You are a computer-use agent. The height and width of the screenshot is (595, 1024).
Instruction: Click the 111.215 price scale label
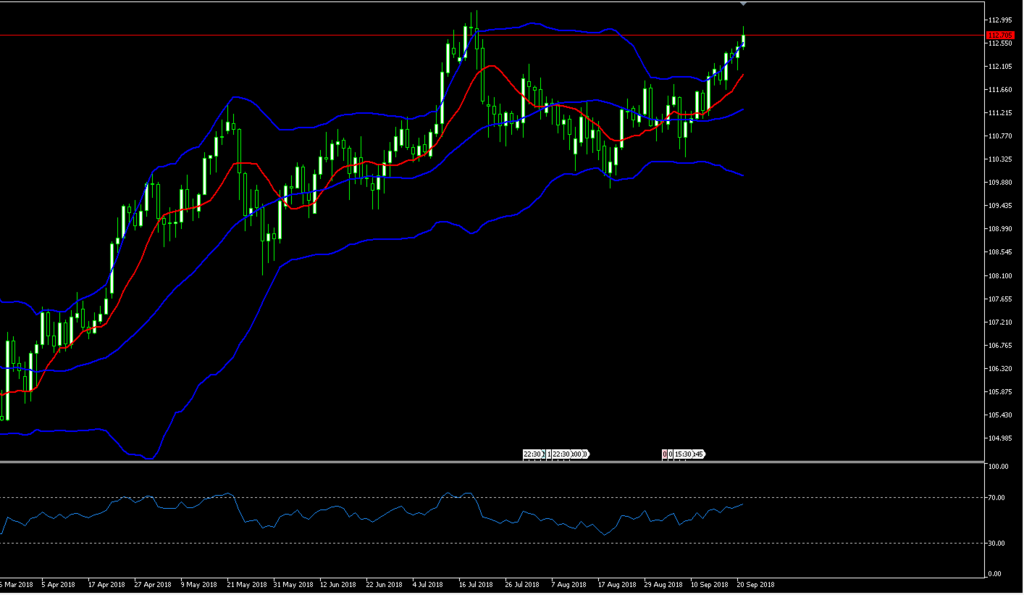[1000, 113]
